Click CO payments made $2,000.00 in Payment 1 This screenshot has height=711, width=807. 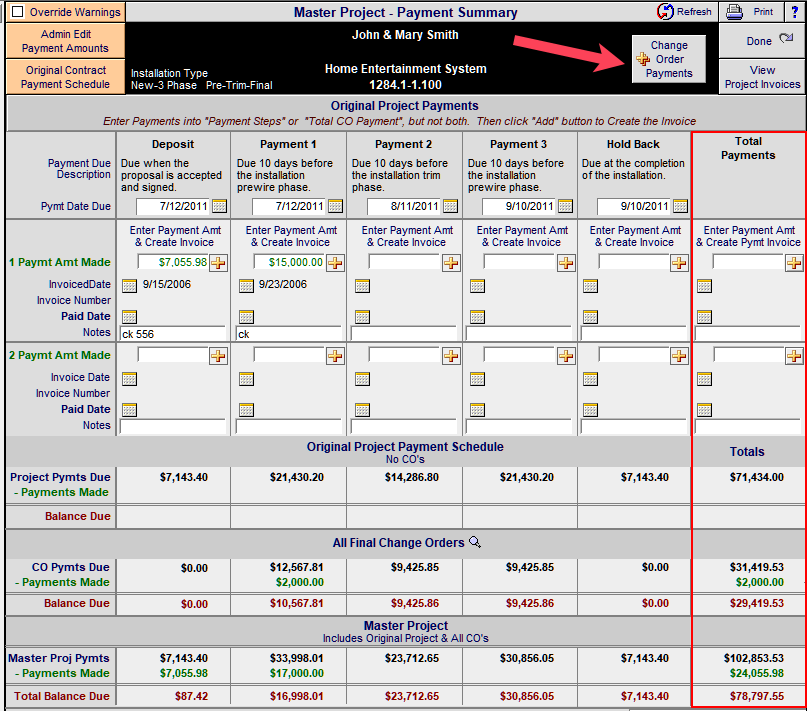point(300,582)
